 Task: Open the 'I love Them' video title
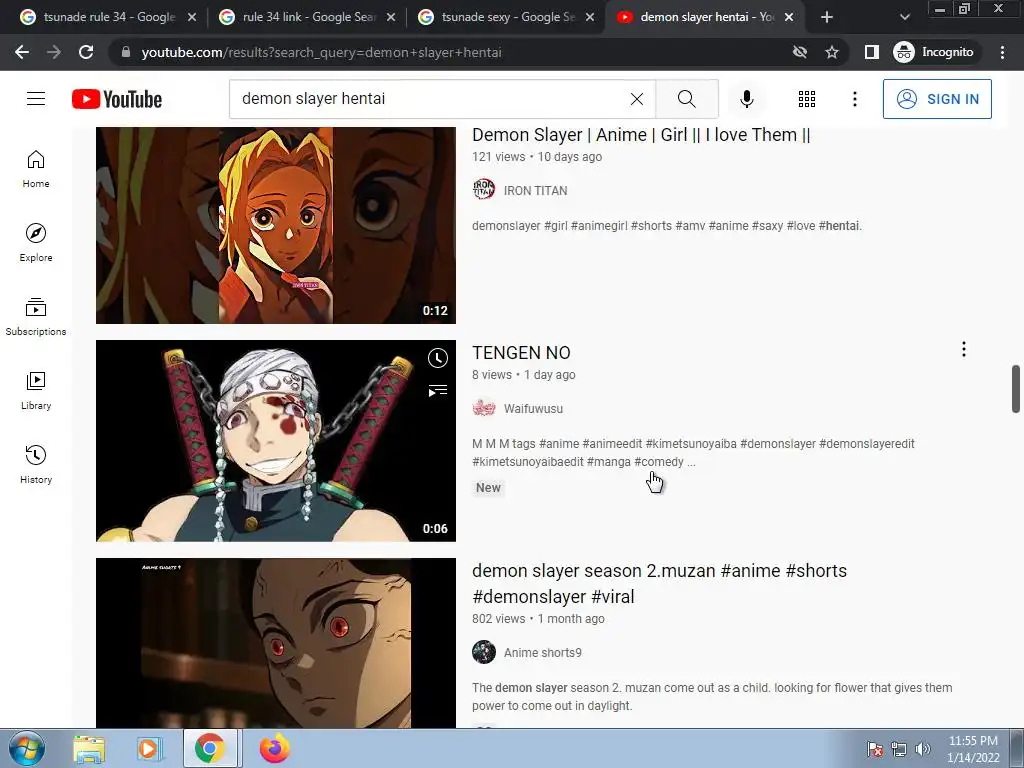tap(641, 135)
